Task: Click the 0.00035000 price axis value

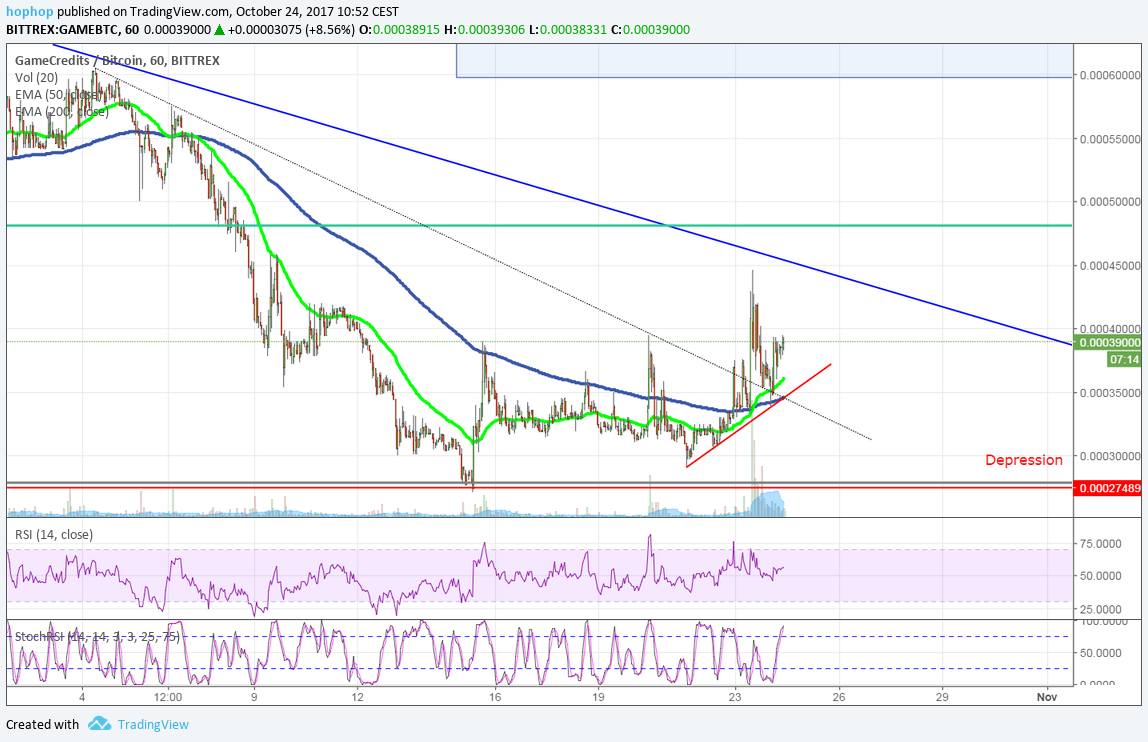Action: 1110,393
